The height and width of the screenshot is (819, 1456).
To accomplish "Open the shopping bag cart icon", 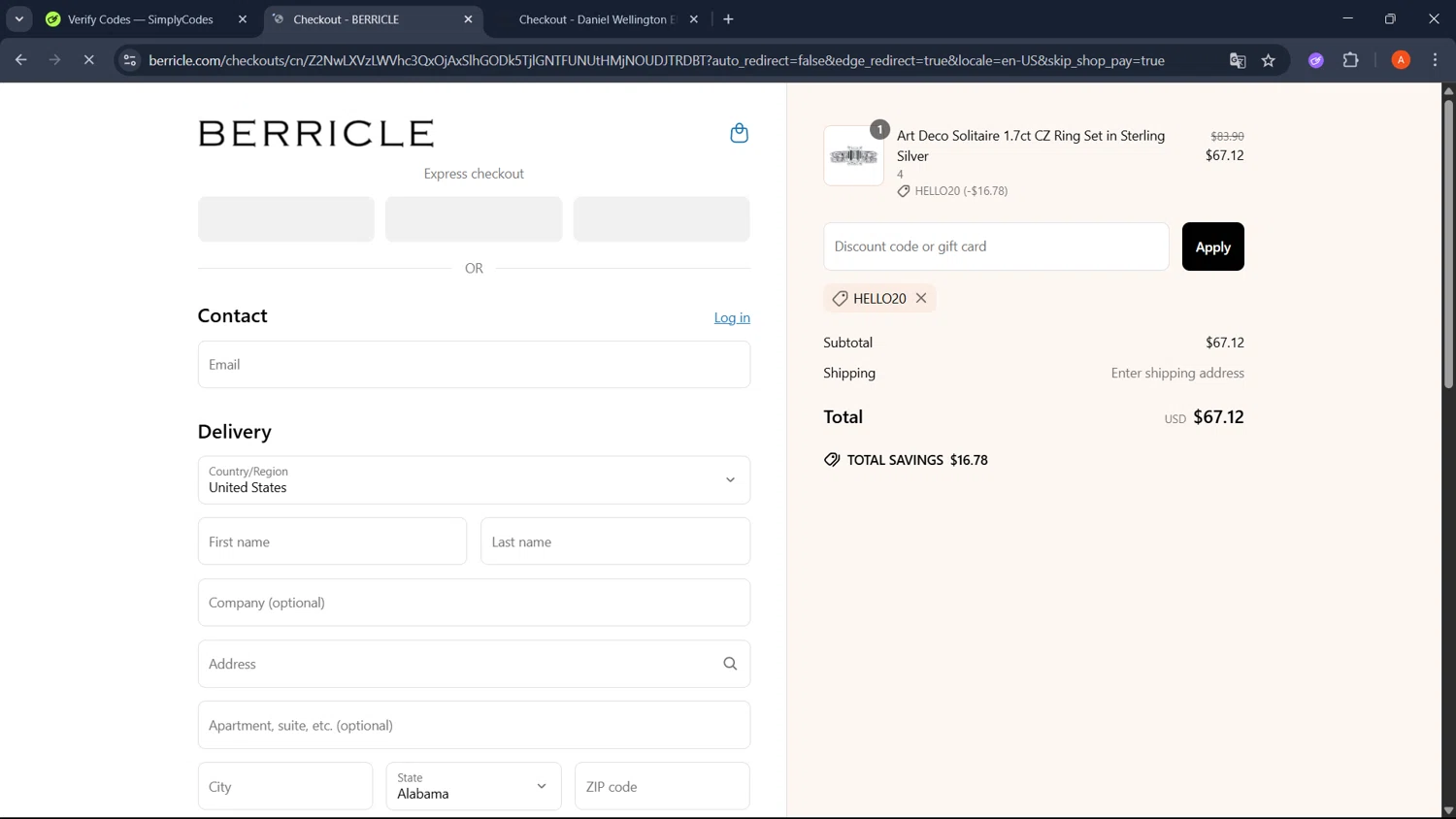I will [x=739, y=133].
